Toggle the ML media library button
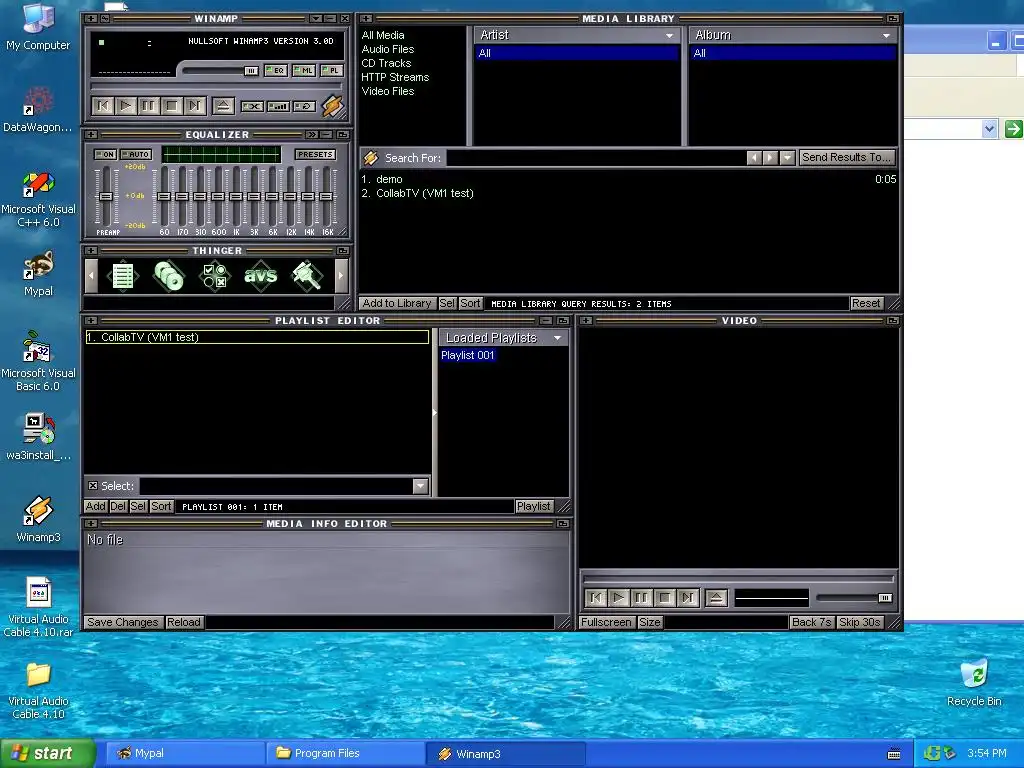This screenshot has height=768, width=1024. click(x=304, y=71)
